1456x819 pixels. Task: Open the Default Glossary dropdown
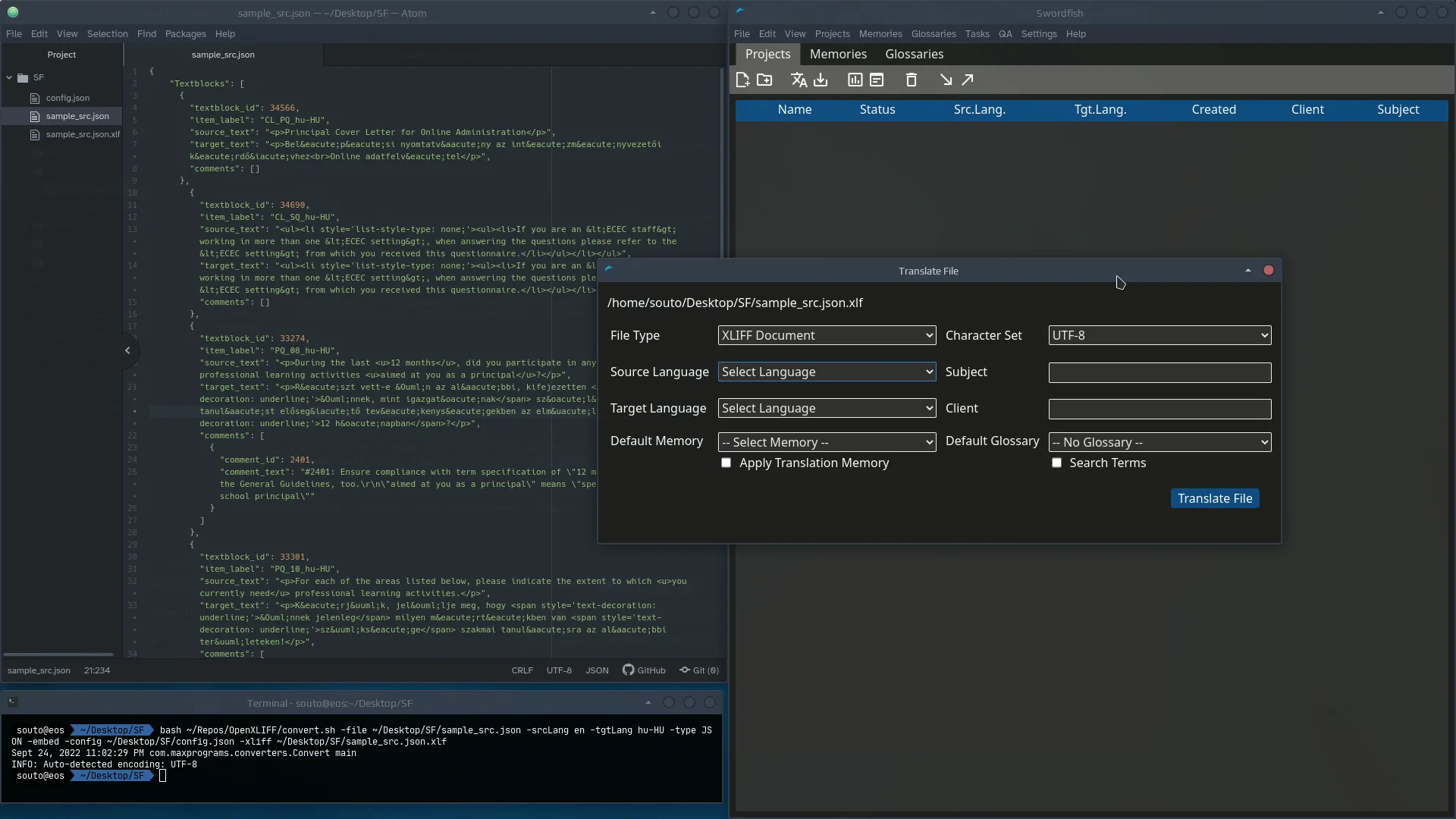[x=1159, y=441]
